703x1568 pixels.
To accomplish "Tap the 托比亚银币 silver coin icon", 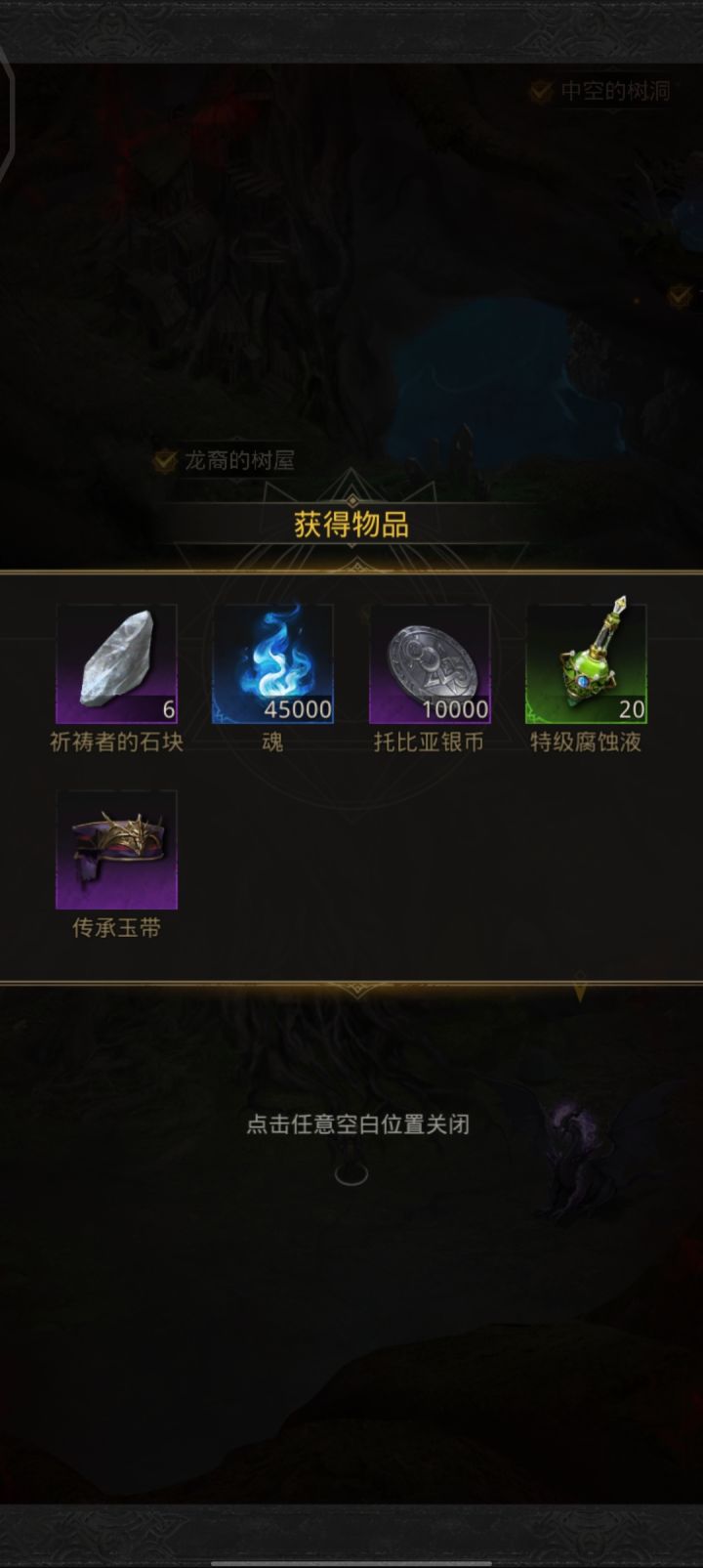I will [430, 663].
